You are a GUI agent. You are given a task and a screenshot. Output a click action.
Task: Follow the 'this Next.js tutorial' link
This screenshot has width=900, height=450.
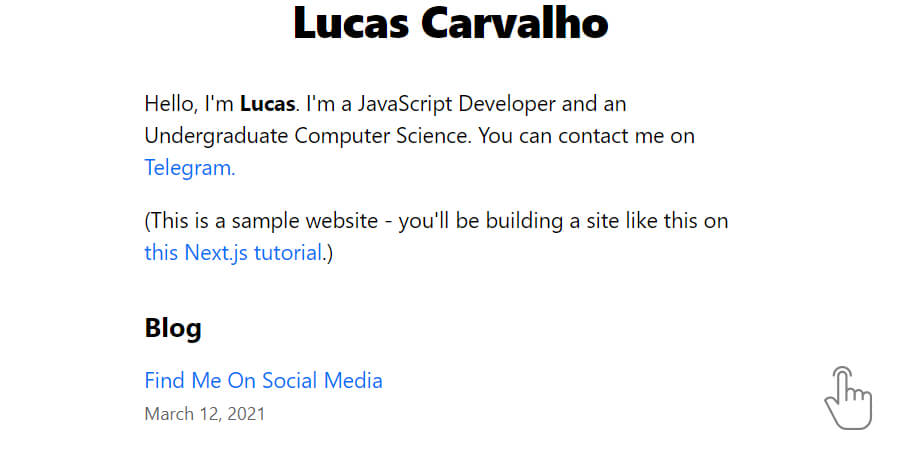click(233, 253)
